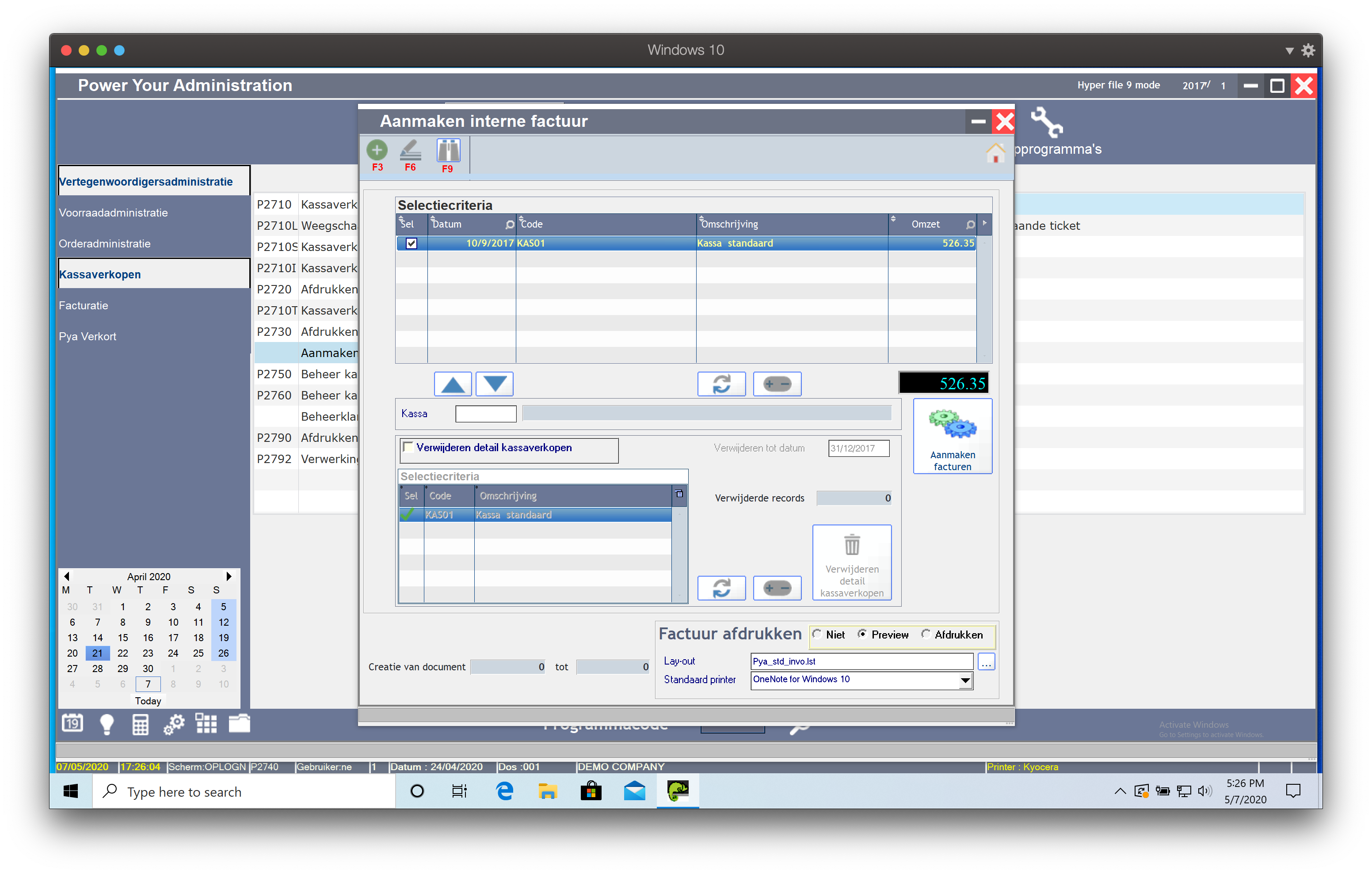Click the blue down arrow button

(495, 384)
